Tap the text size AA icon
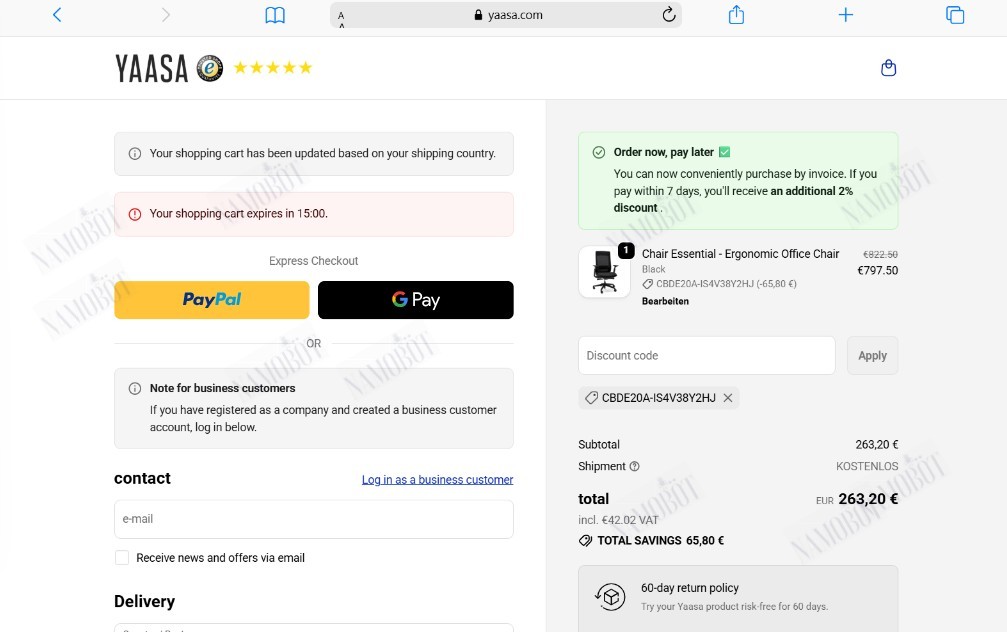1007x632 pixels. 341,18
